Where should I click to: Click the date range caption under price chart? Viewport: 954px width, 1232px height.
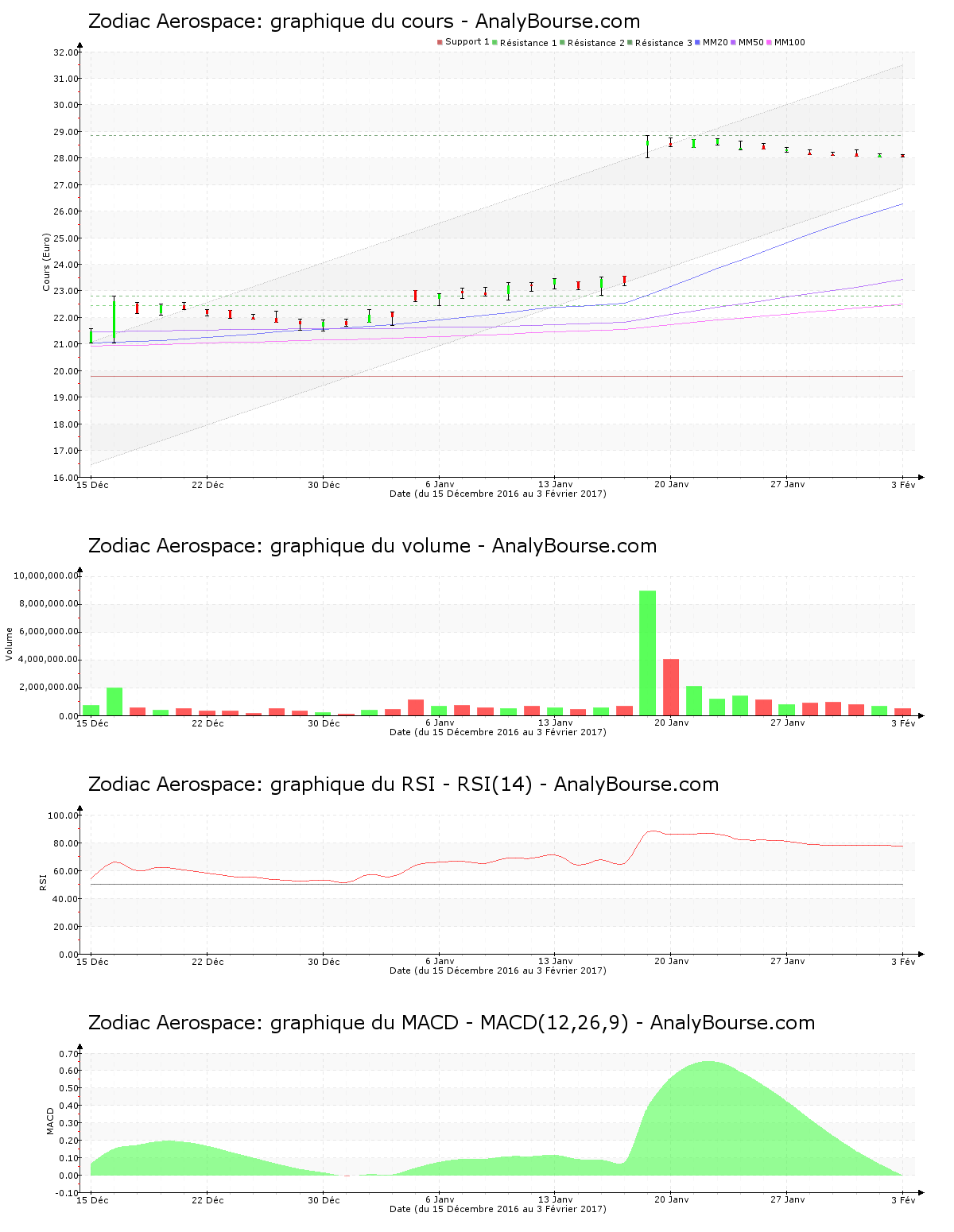pyautogui.click(x=498, y=494)
